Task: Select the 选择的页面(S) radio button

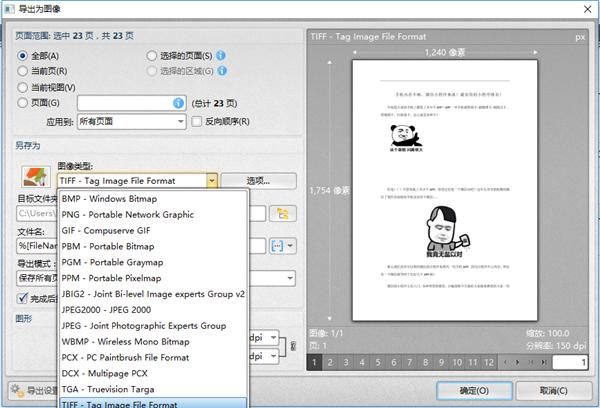Action: tap(152, 56)
